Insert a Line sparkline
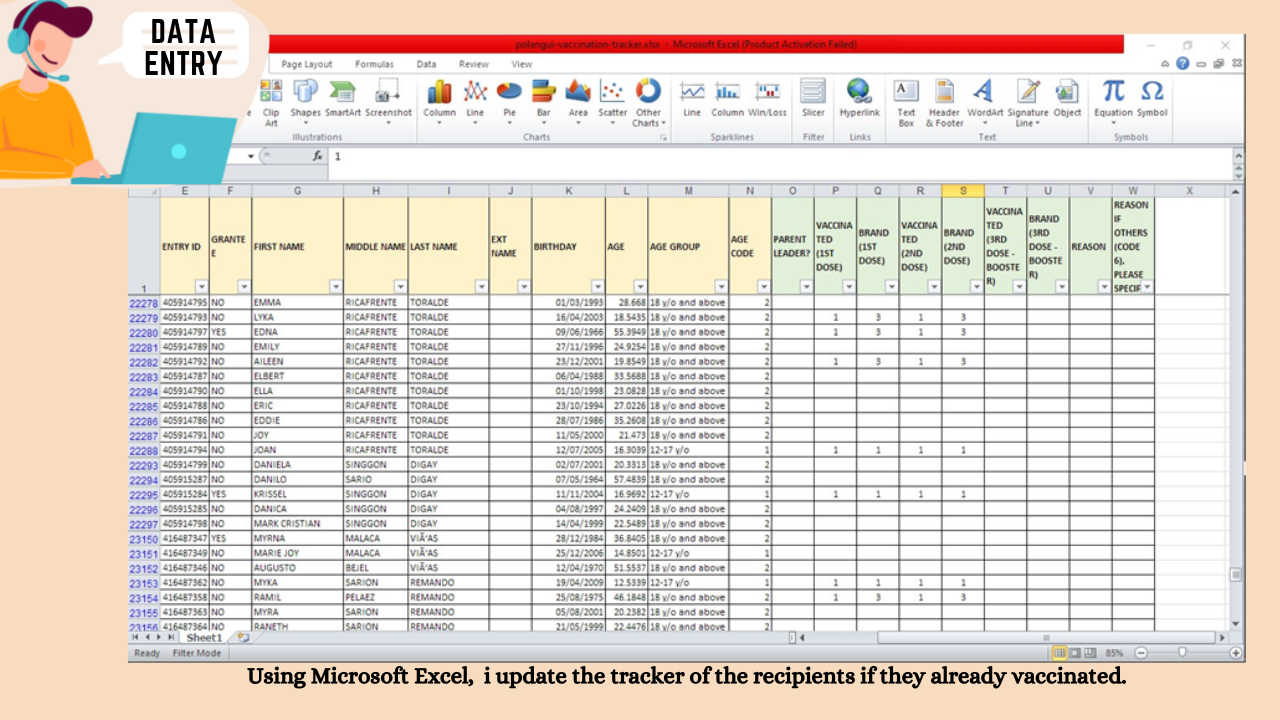This screenshot has height=720, width=1280. point(692,99)
